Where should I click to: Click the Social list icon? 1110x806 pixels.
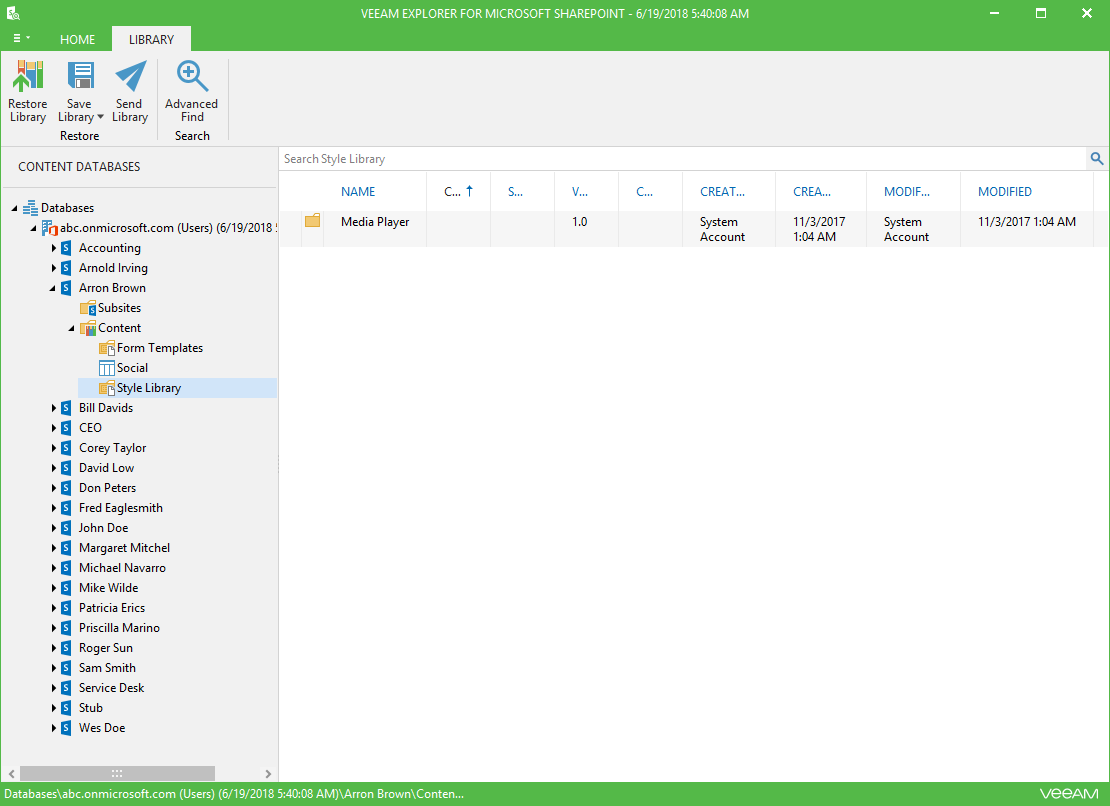(107, 368)
